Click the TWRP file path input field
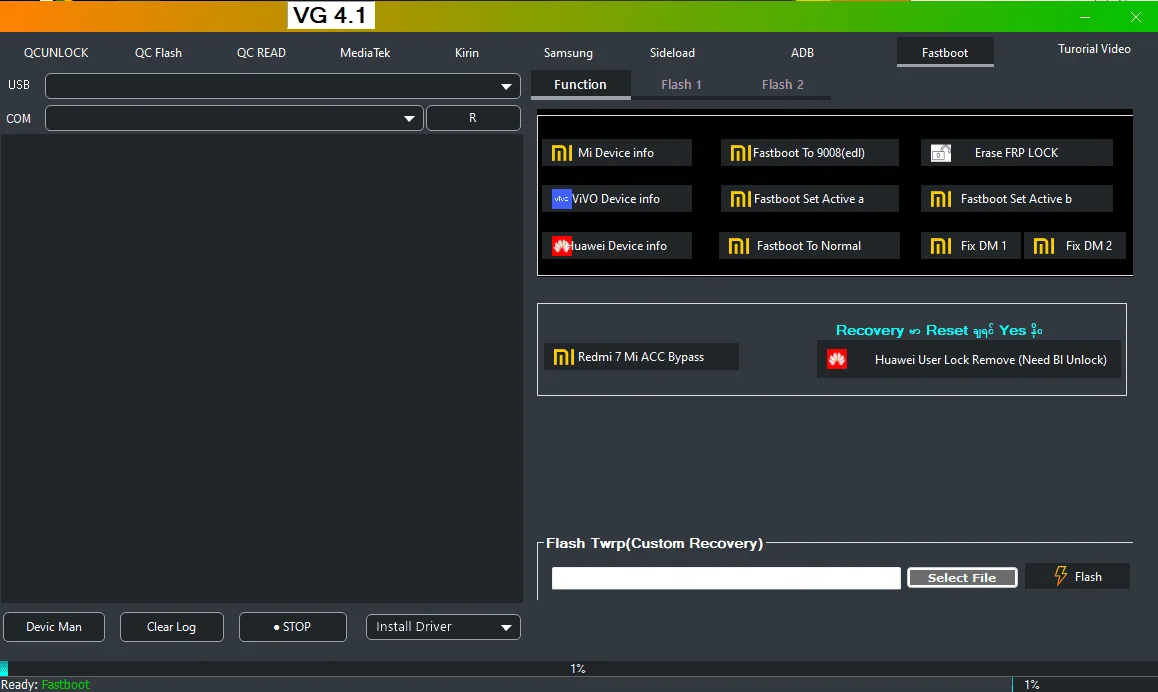This screenshot has width=1158, height=692. 726,578
